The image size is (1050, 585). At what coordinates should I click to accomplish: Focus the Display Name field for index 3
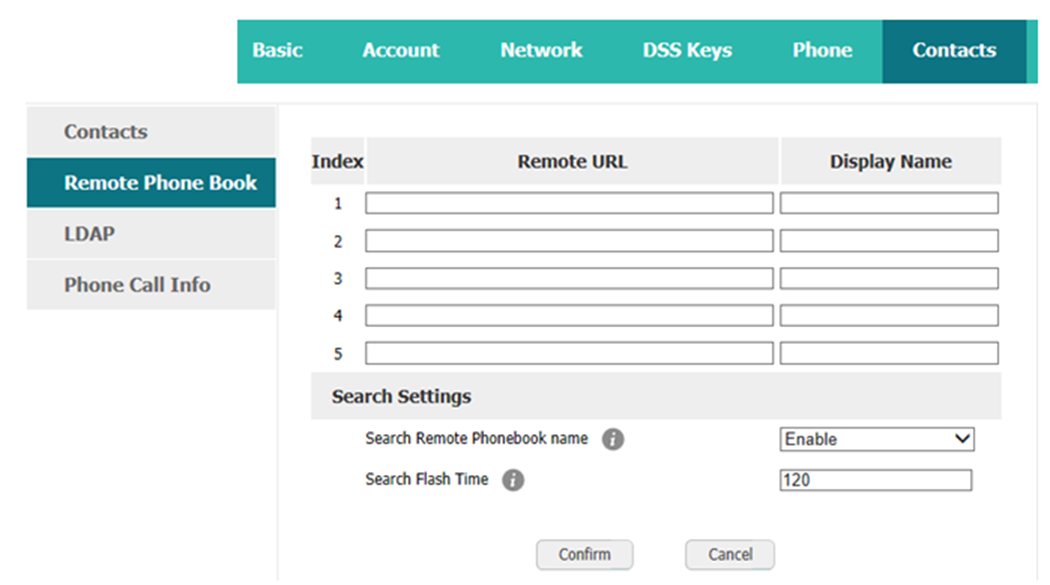[889, 278]
